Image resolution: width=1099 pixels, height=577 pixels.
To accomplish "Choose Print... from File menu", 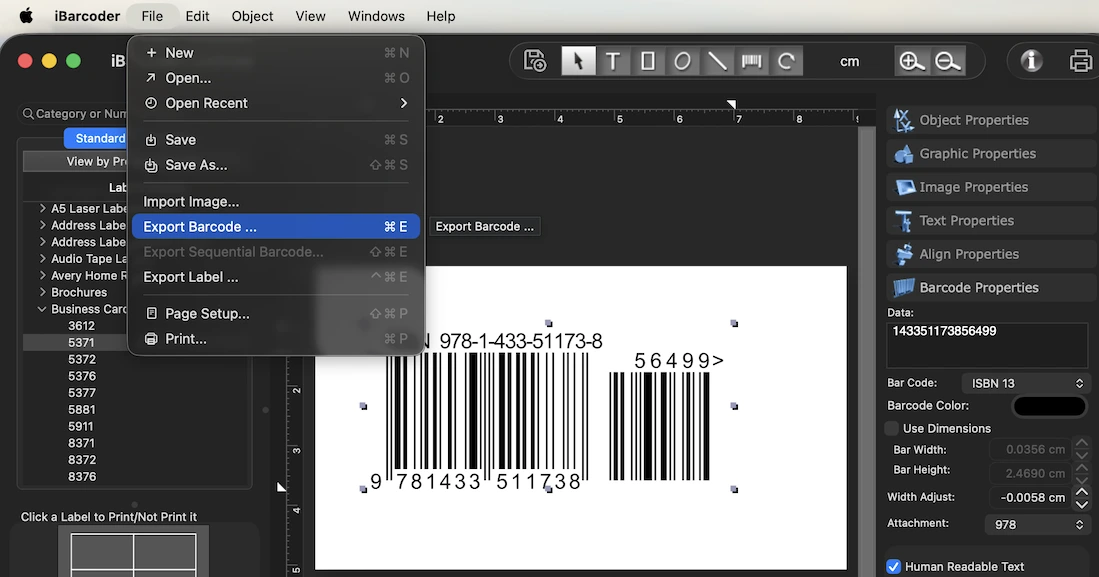I will pos(275,339).
